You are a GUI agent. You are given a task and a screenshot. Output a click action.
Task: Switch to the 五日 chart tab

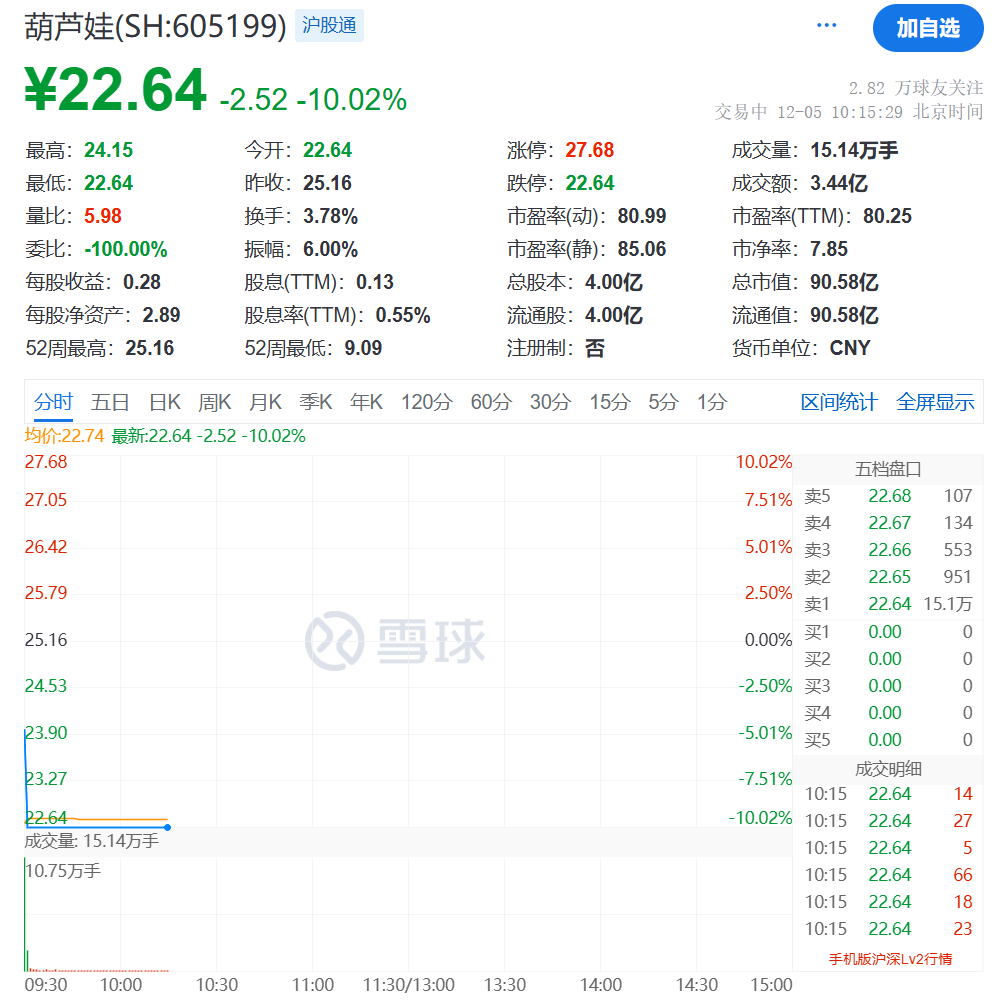point(110,402)
